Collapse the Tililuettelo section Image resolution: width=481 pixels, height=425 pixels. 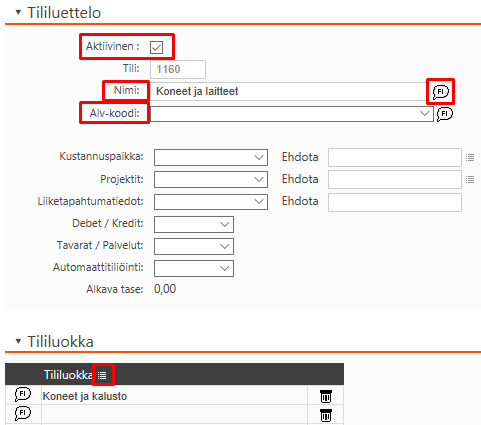point(18,13)
